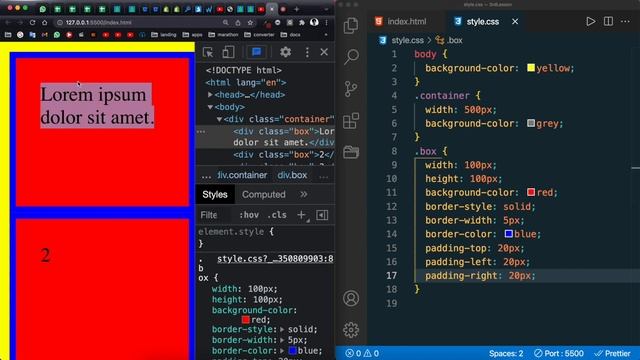Open the editor More Actions menu
This screenshot has height=360, width=640.
(625, 21)
